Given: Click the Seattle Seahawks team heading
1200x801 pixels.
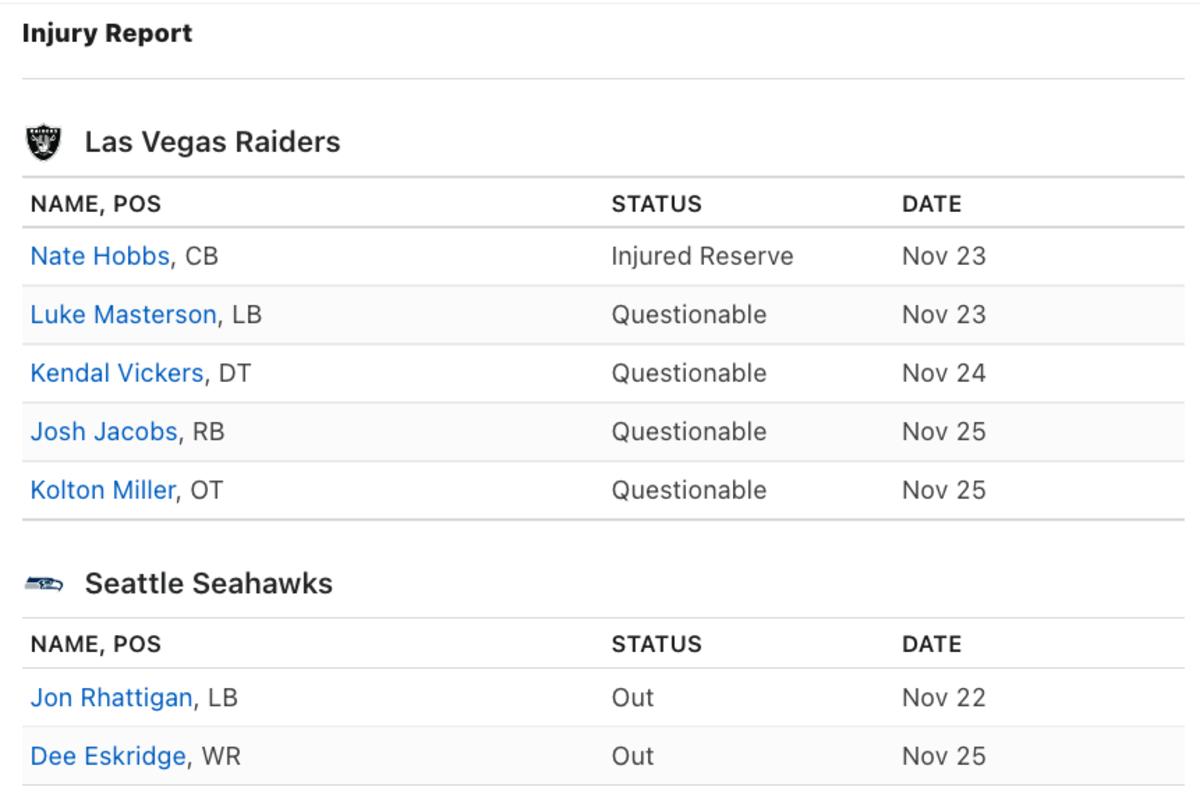Looking at the screenshot, I should click(208, 583).
